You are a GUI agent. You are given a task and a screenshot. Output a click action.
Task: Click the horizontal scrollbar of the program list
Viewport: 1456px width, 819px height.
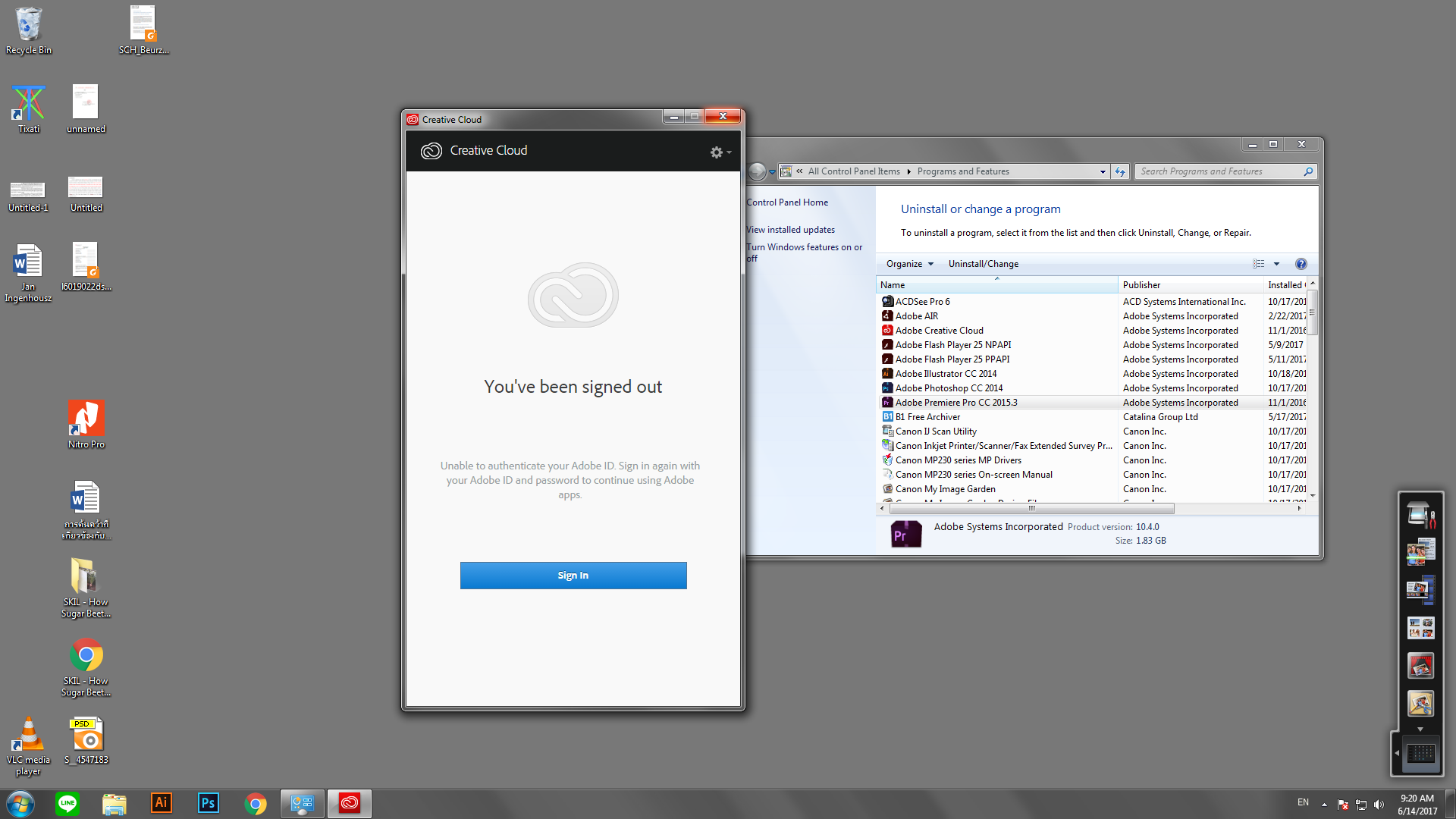point(1031,509)
